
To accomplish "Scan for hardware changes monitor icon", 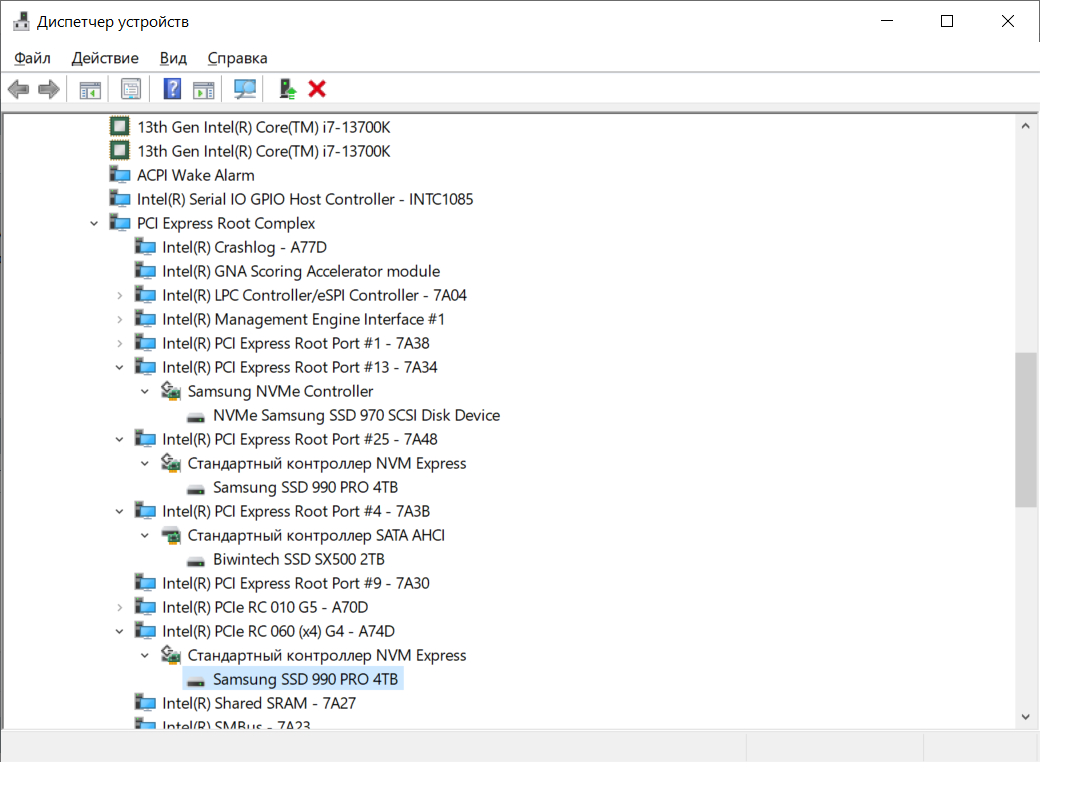I will click(x=245, y=89).
